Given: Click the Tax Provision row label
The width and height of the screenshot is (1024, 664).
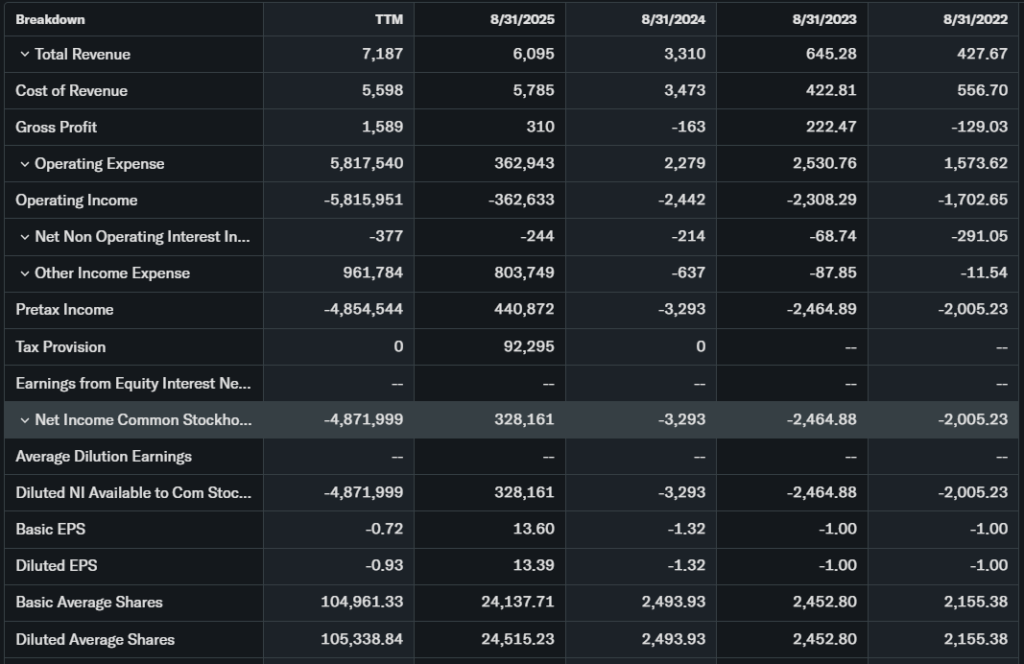Looking at the screenshot, I should coord(60,347).
